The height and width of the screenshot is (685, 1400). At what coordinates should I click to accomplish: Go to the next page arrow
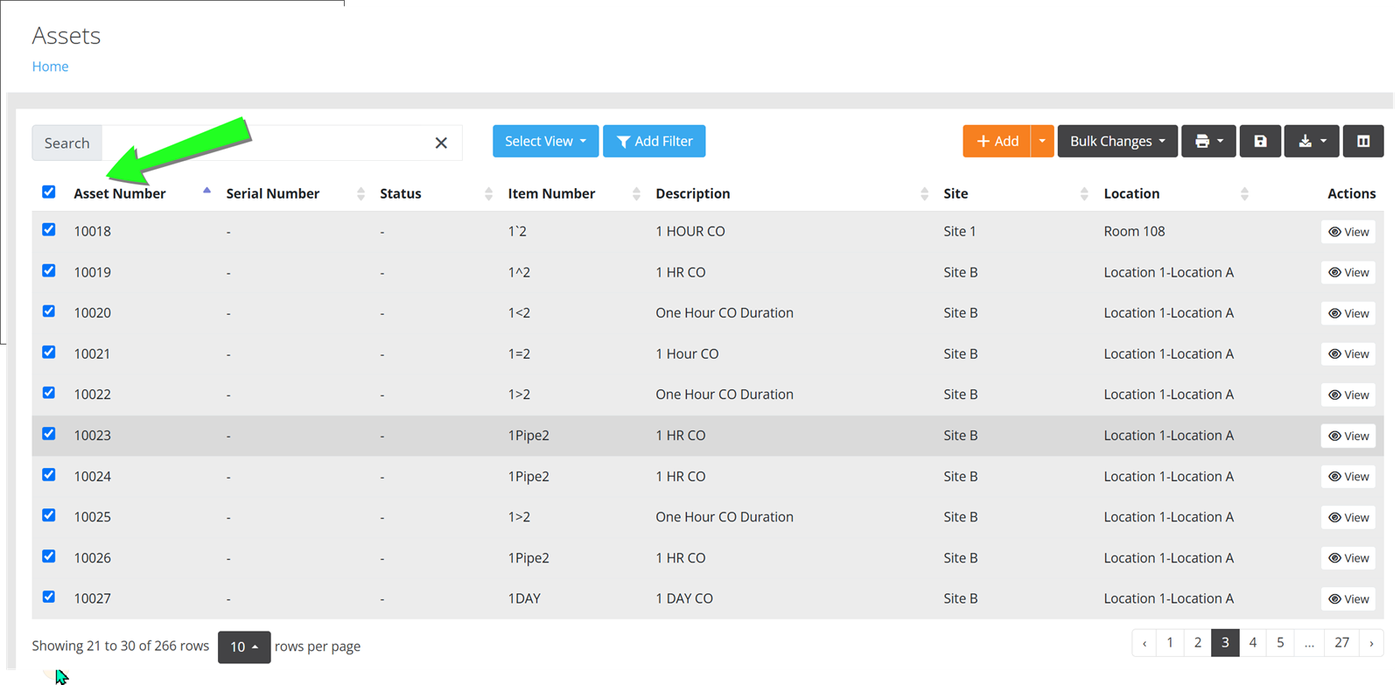coord(1371,643)
